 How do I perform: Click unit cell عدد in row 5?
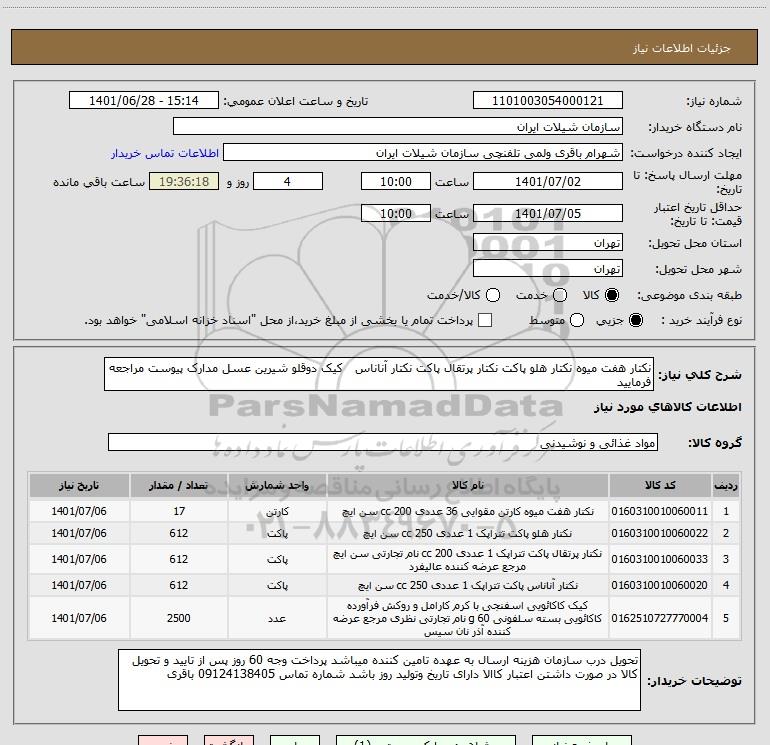coord(277,618)
